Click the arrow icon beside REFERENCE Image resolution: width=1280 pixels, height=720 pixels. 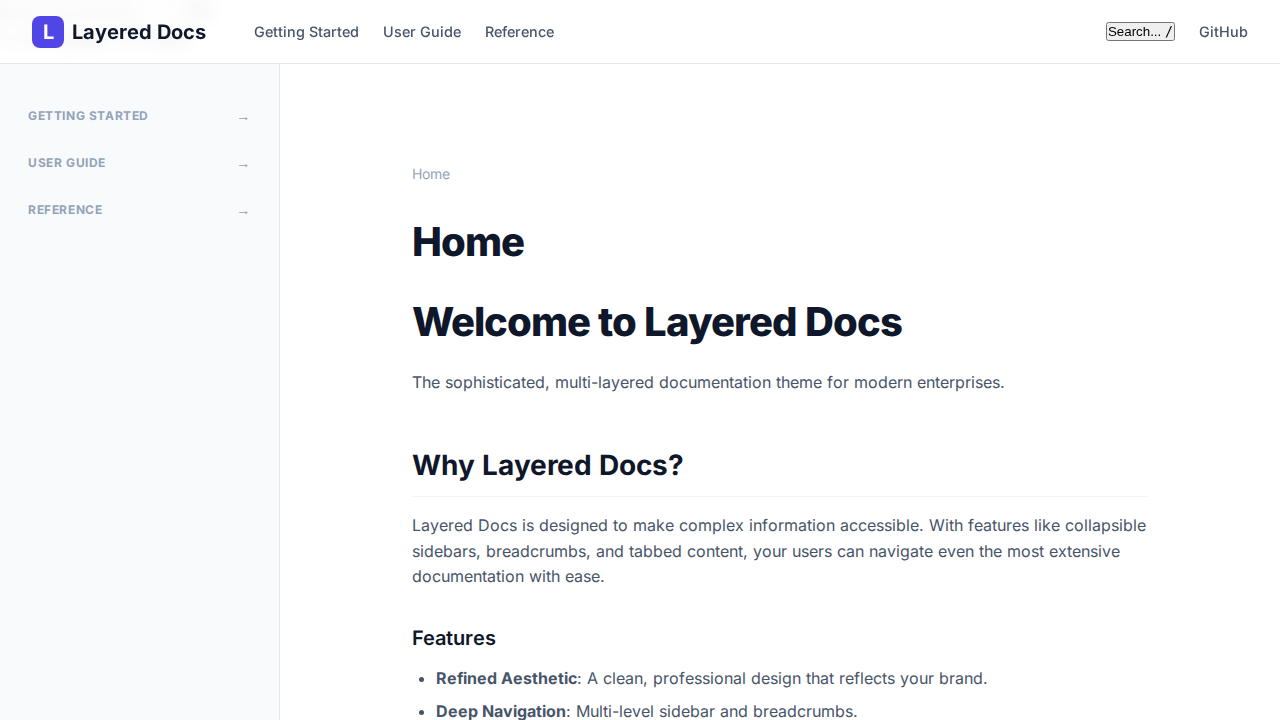click(x=243, y=211)
